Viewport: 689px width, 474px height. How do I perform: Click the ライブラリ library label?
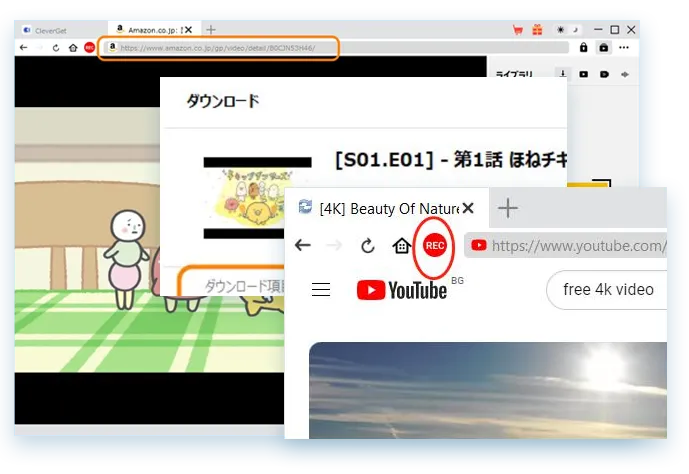point(514,74)
